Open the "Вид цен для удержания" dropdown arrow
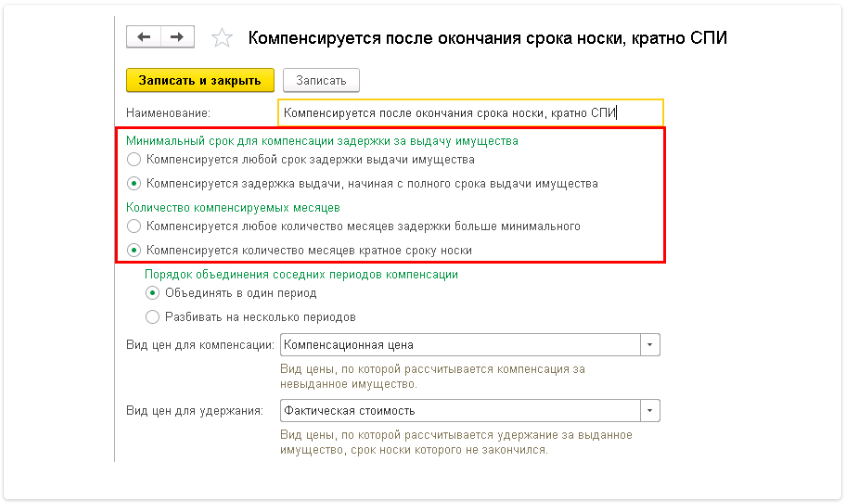 pyautogui.click(x=651, y=411)
